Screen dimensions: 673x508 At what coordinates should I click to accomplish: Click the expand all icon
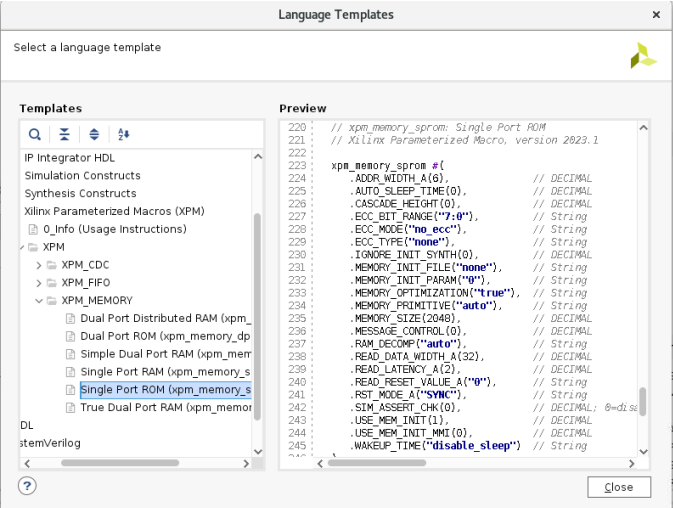click(x=94, y=134)
